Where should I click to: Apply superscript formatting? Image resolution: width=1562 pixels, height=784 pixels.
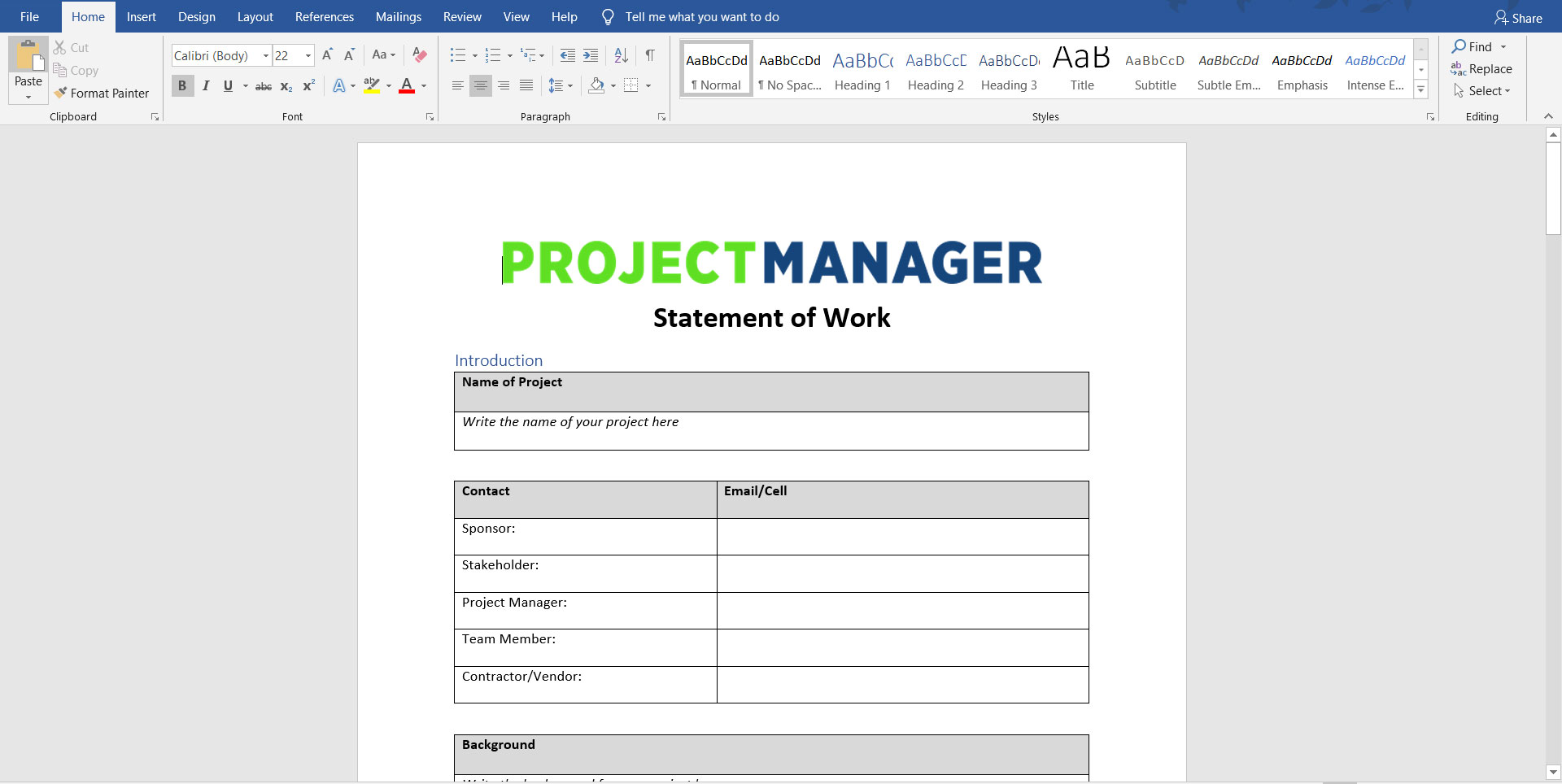(309, 85)
